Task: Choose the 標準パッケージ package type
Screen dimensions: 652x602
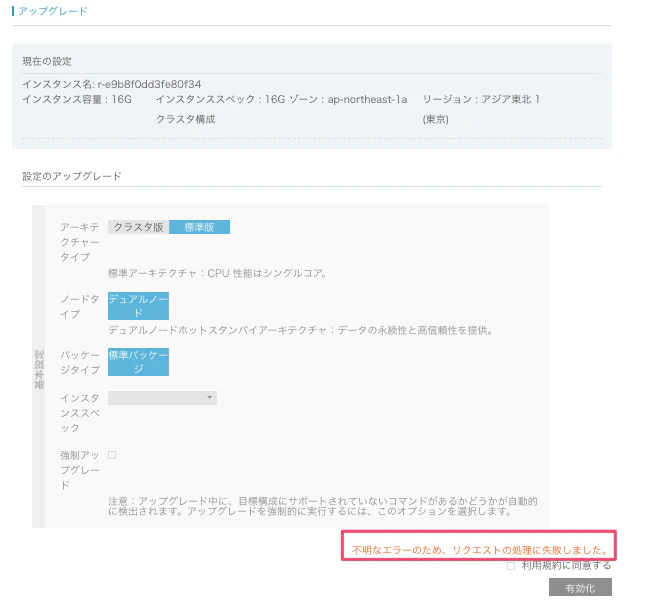Action: [x=138, y=362]
